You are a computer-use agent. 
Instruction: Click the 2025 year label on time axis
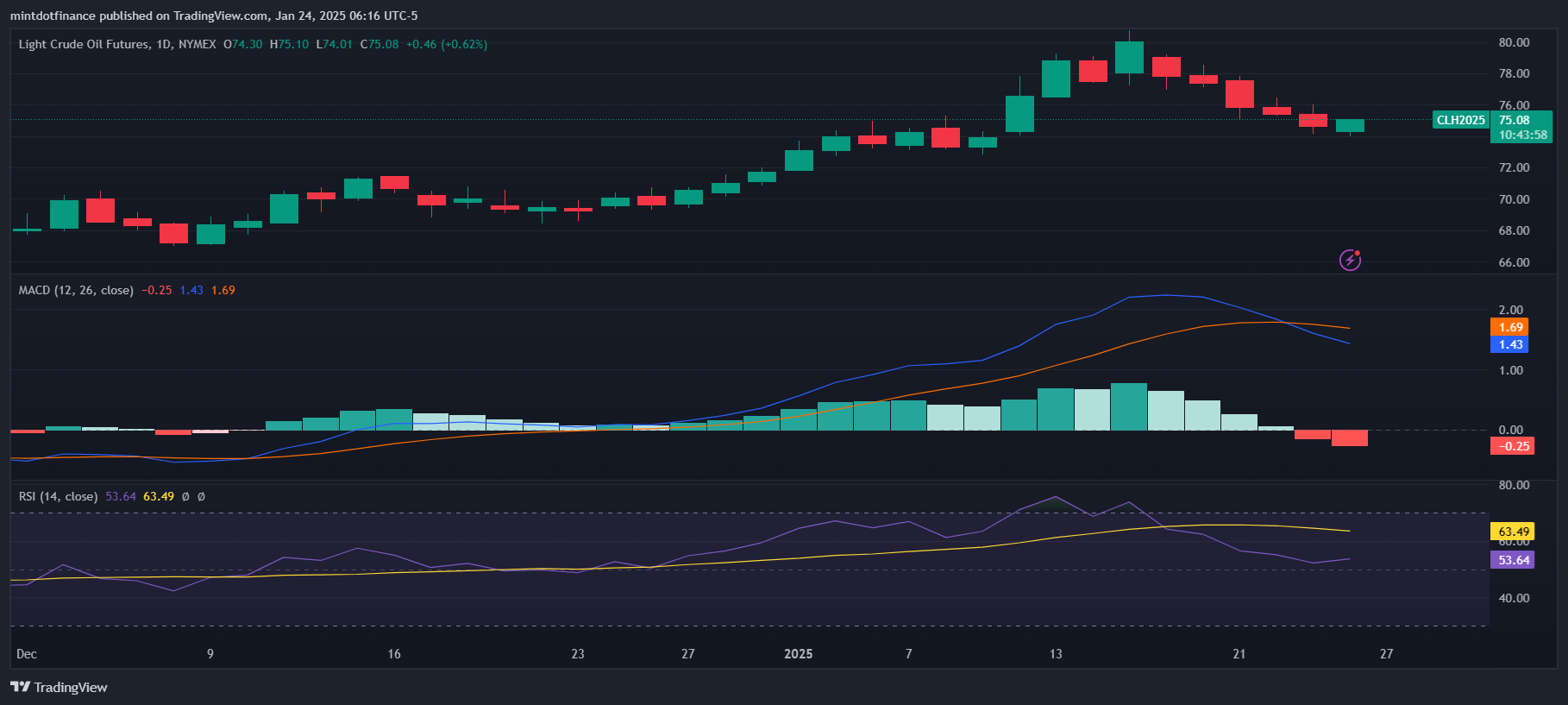pyautogui.click(x=799, y=654)
